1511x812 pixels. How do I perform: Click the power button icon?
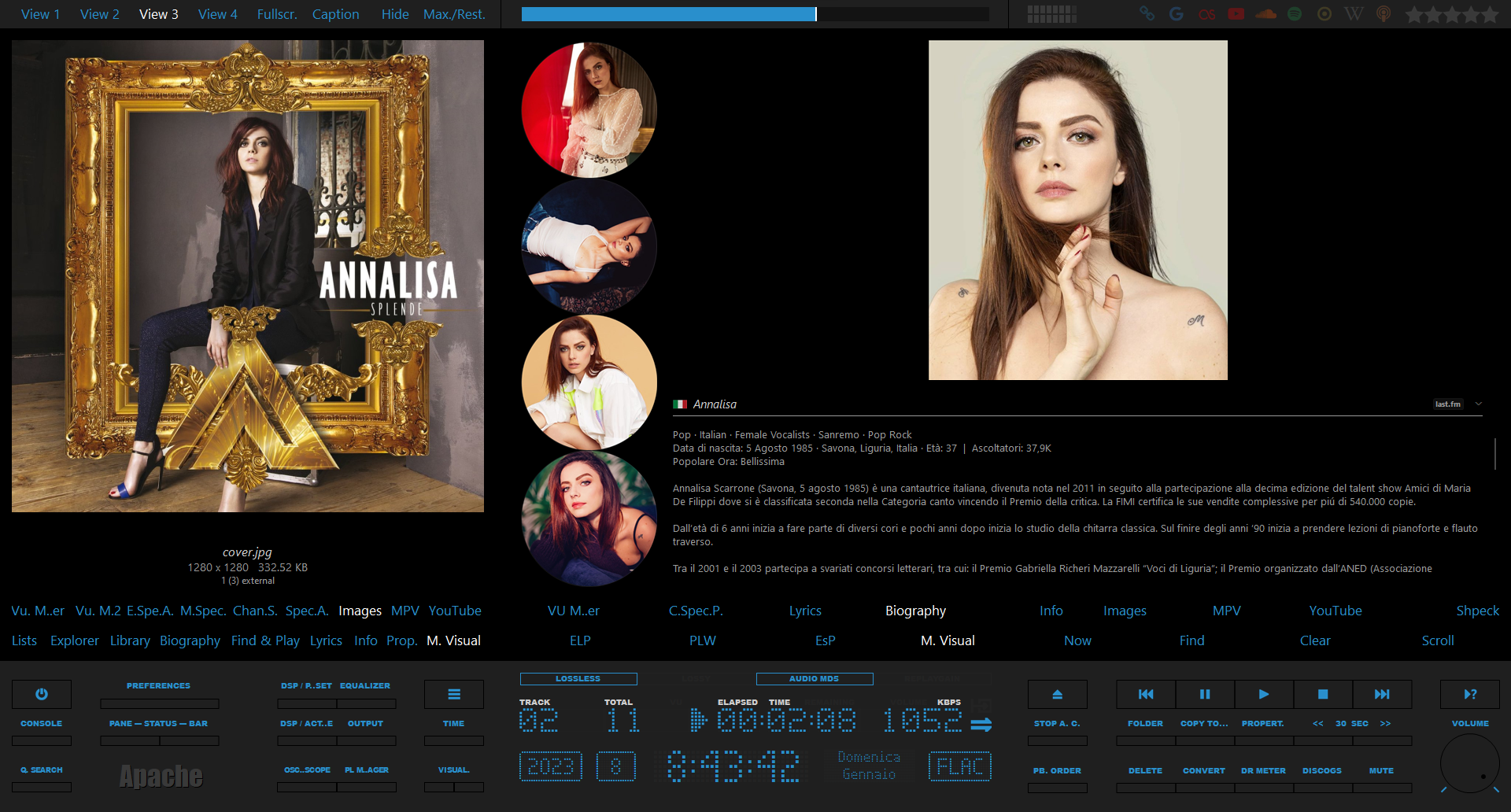(42, 694)
